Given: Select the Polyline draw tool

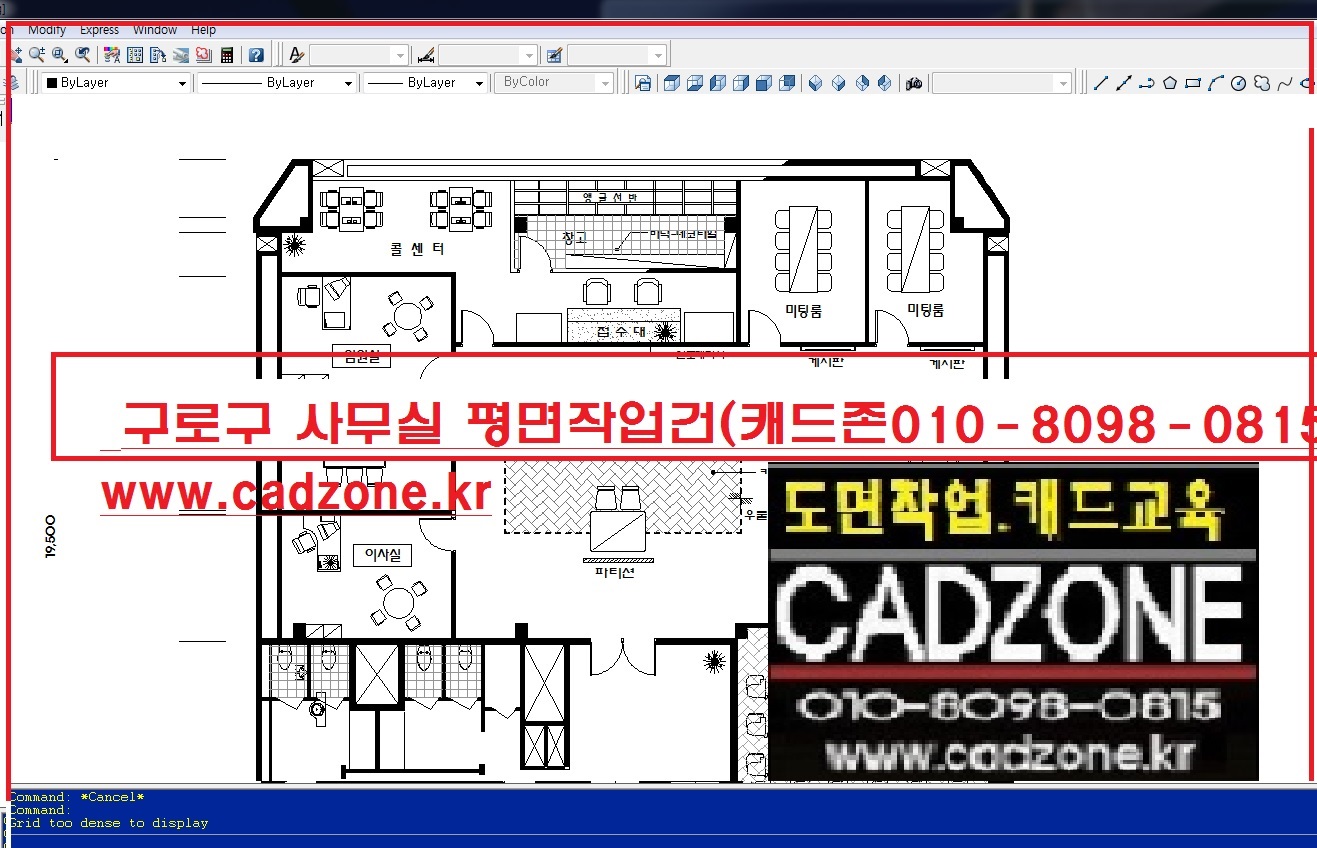Looking at the screenshot, I should 1147,83.
